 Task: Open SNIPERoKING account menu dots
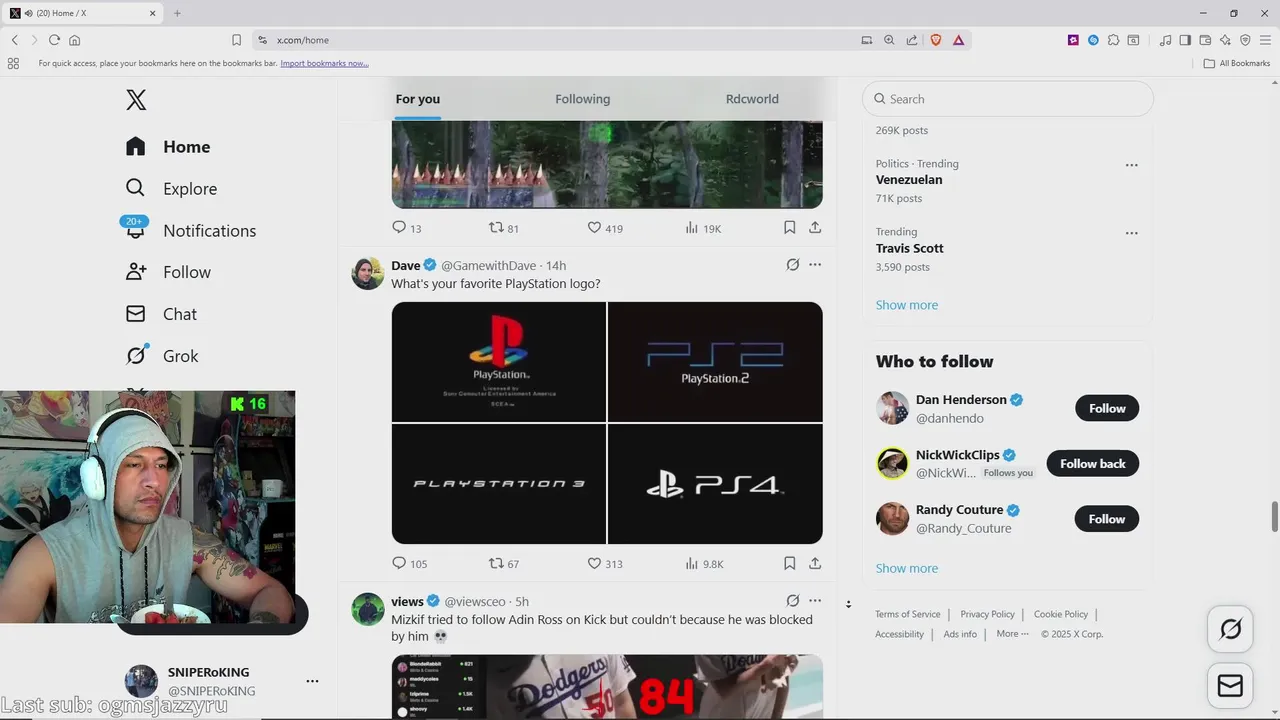pos(312,681)
